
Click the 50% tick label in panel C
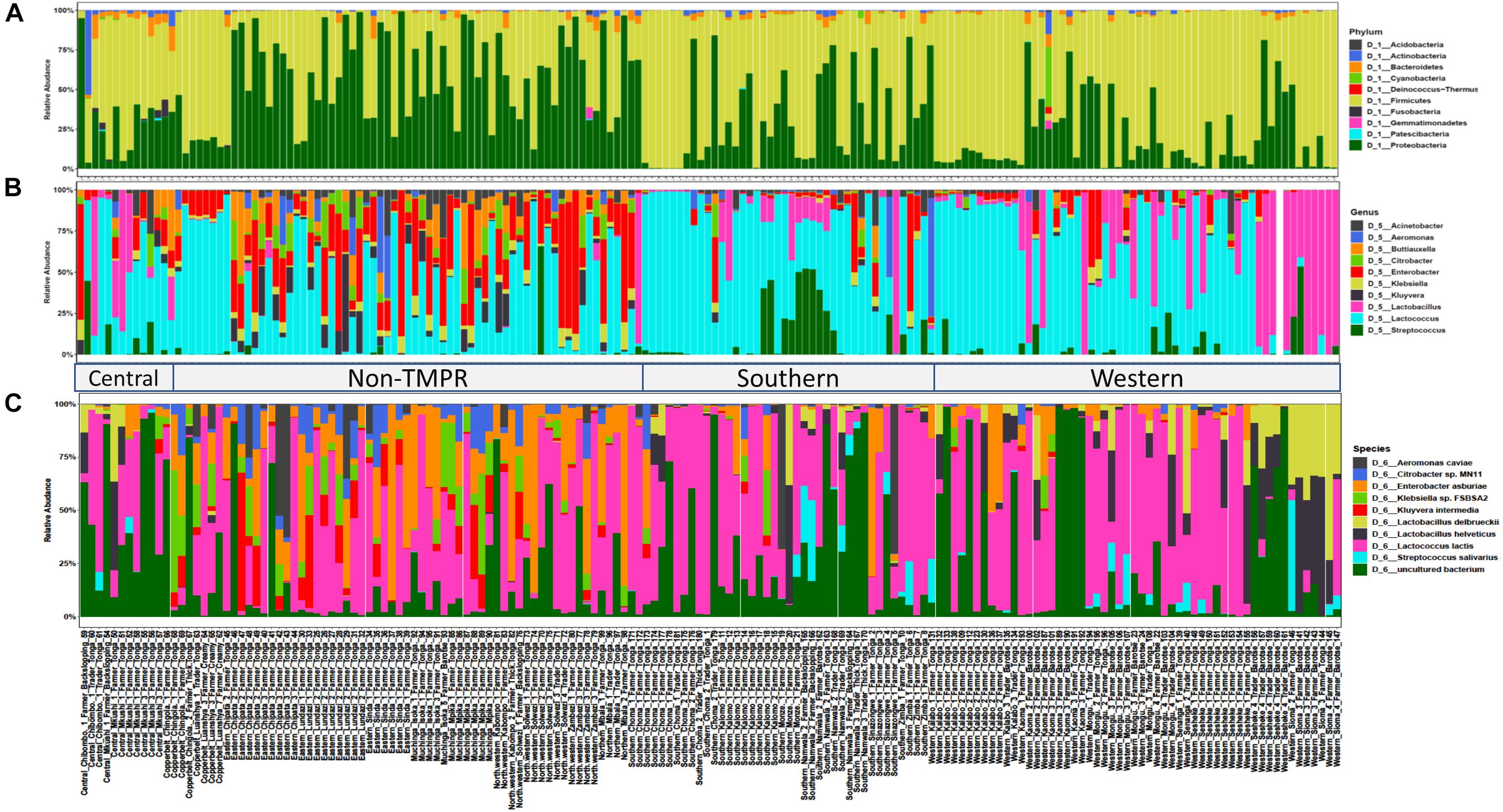[x=66, y=510]
